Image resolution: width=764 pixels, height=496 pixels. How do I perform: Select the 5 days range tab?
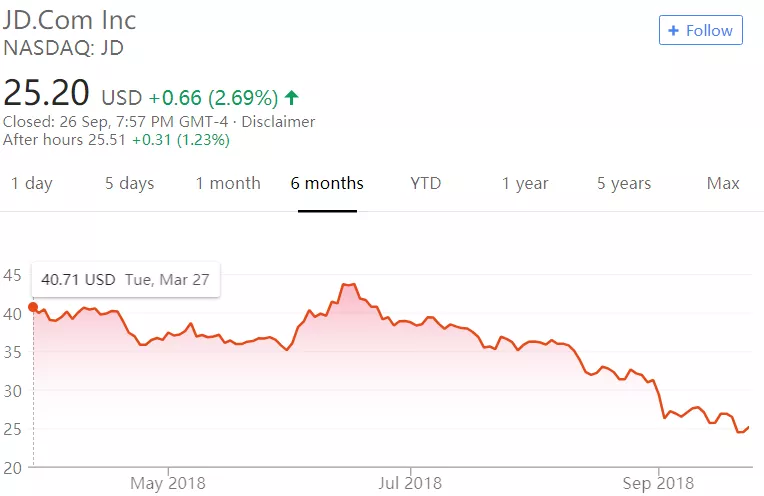(130, 184)
